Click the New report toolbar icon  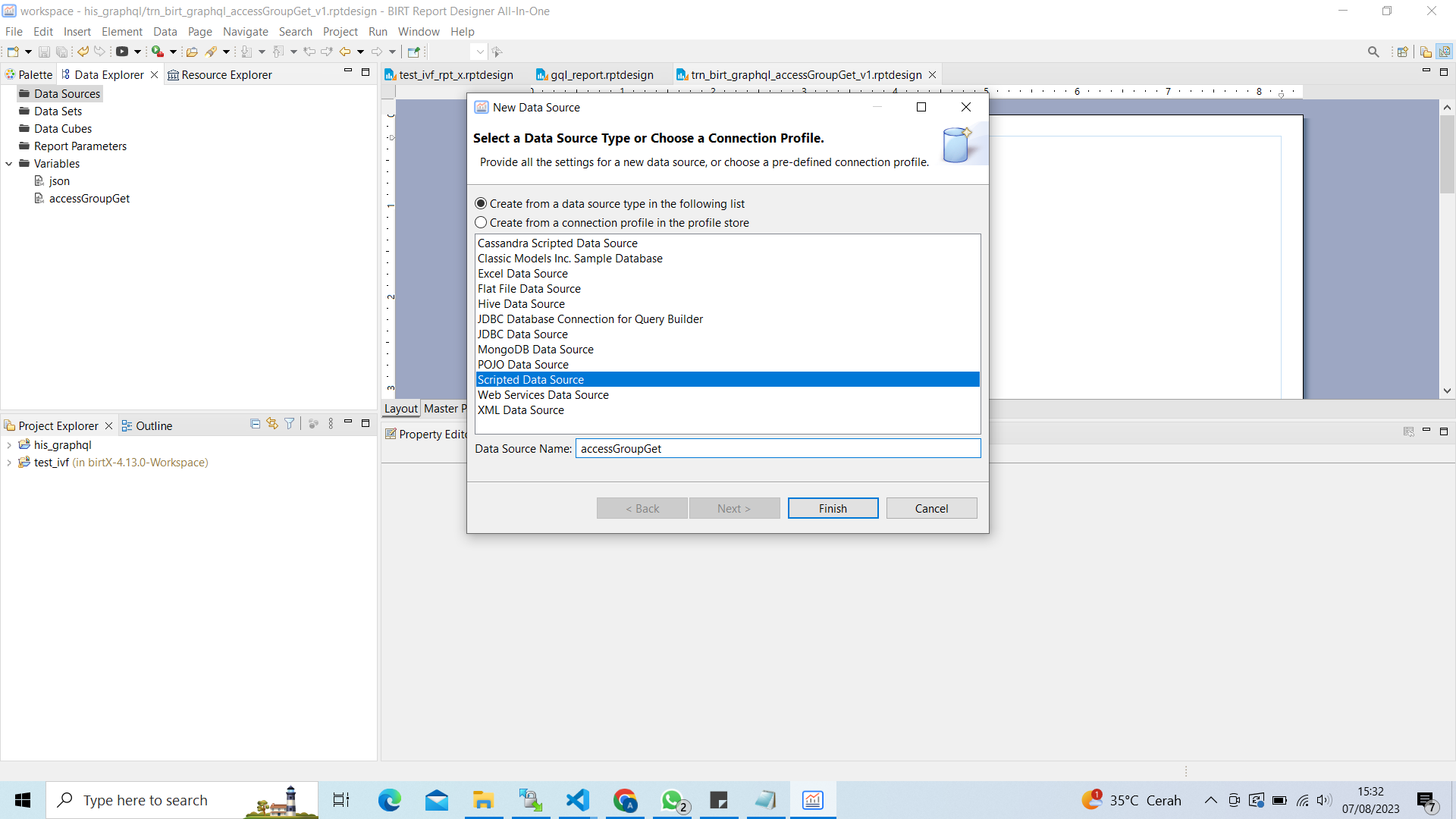point(13,52)
